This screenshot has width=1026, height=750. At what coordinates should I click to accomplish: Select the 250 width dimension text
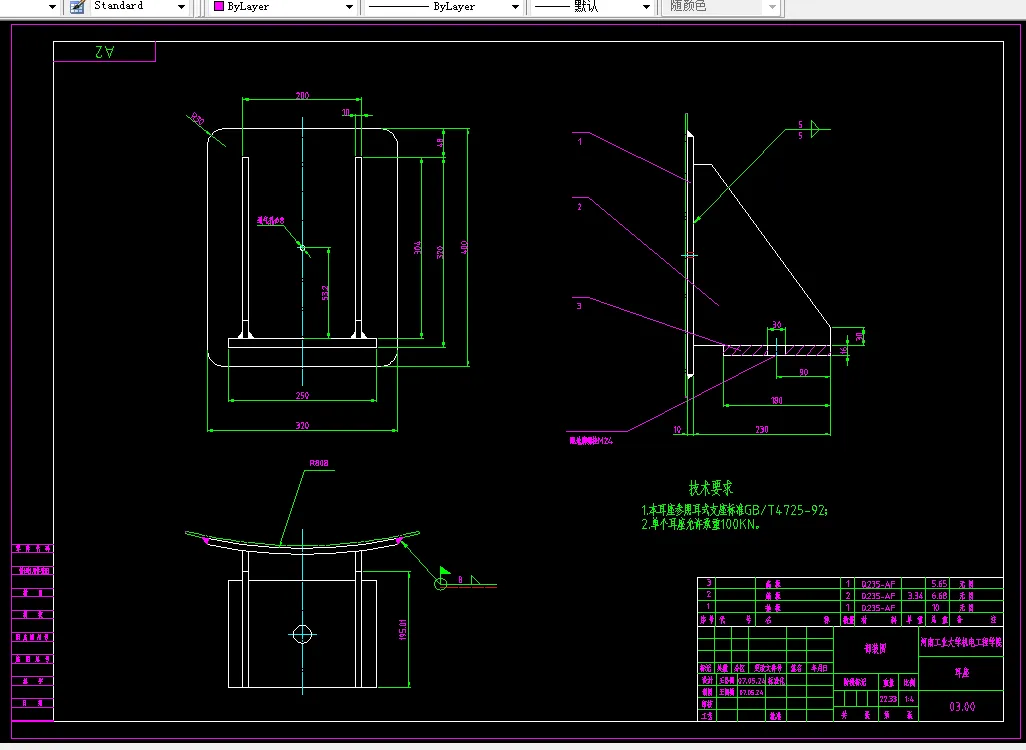click(302, 395)
